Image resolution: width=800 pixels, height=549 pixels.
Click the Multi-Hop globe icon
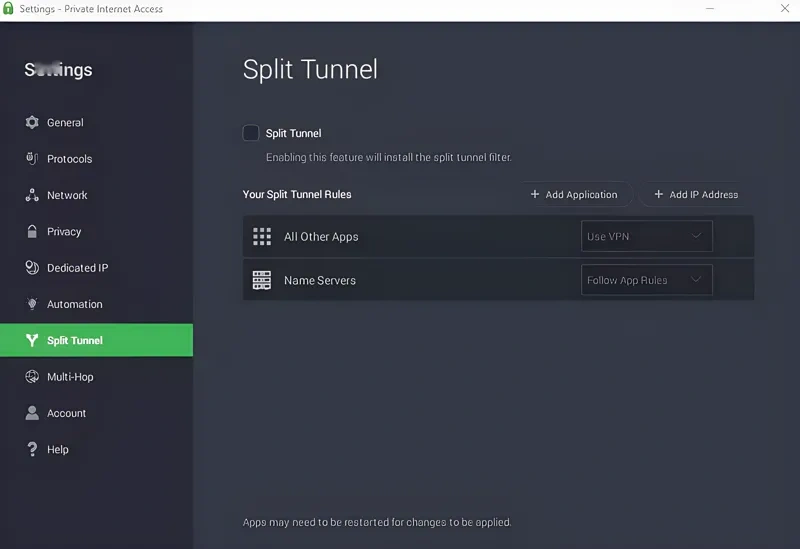32,377
